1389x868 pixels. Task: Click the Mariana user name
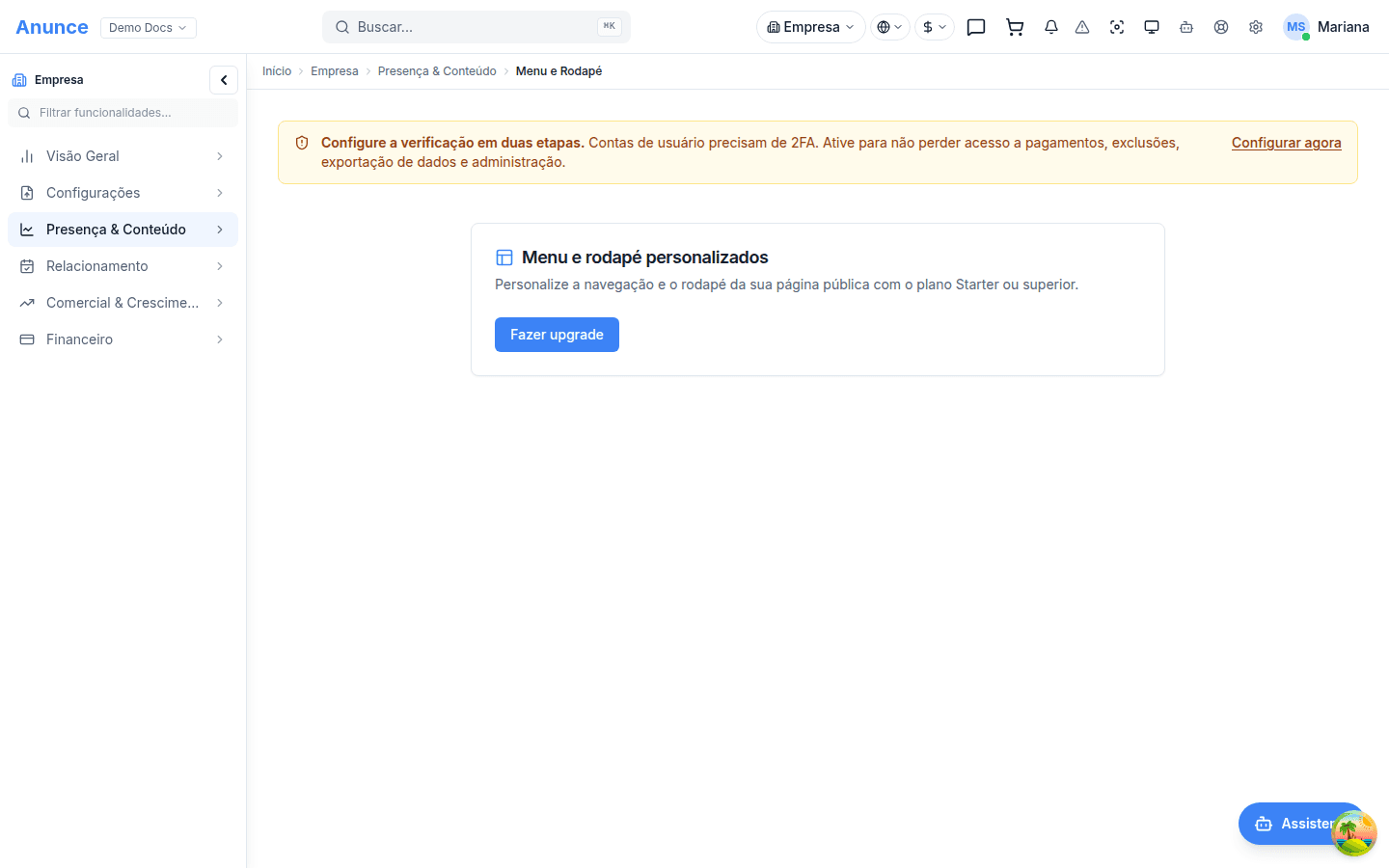coord(1344,27)
